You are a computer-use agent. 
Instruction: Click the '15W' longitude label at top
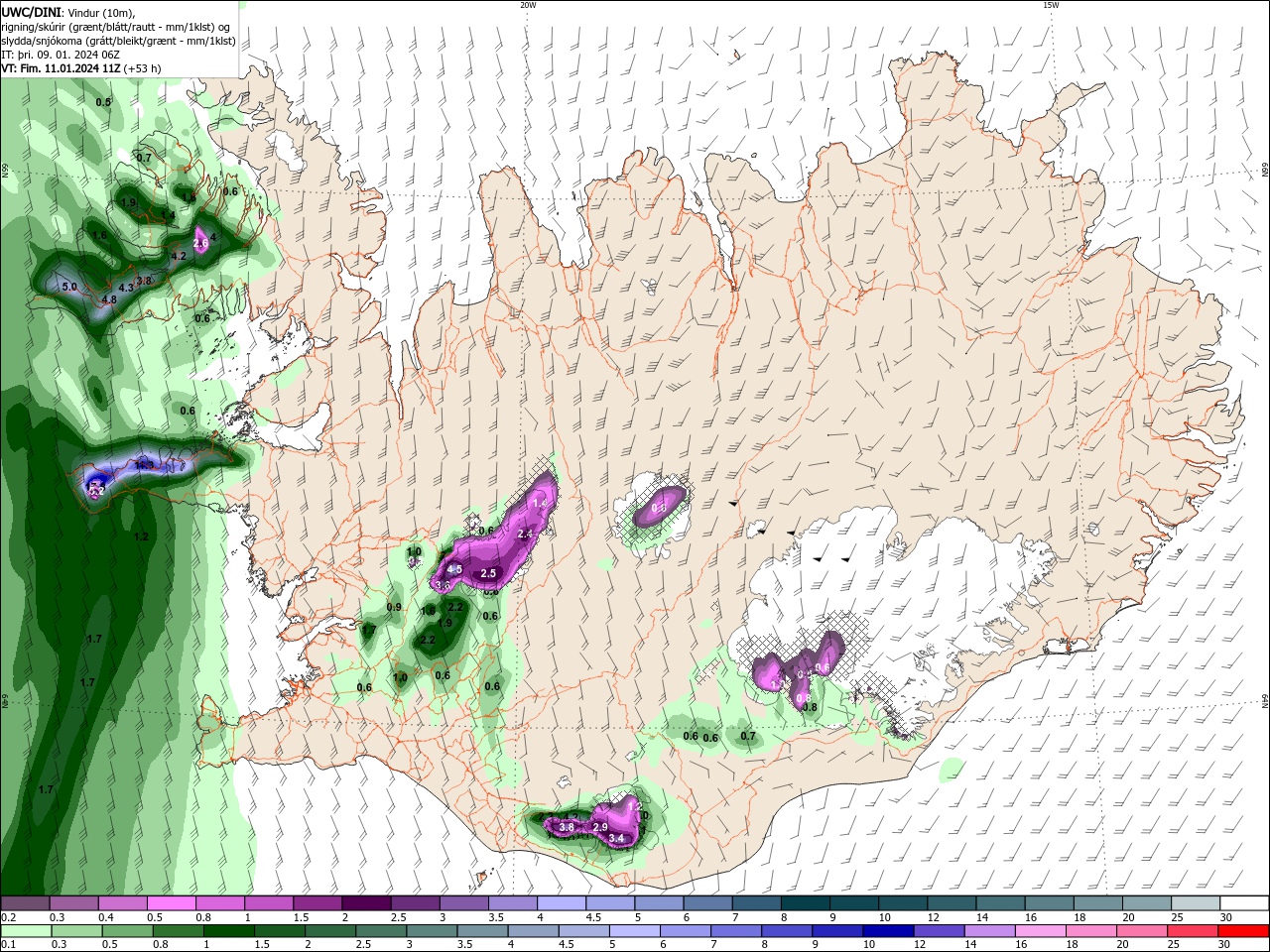(1050, 5)
